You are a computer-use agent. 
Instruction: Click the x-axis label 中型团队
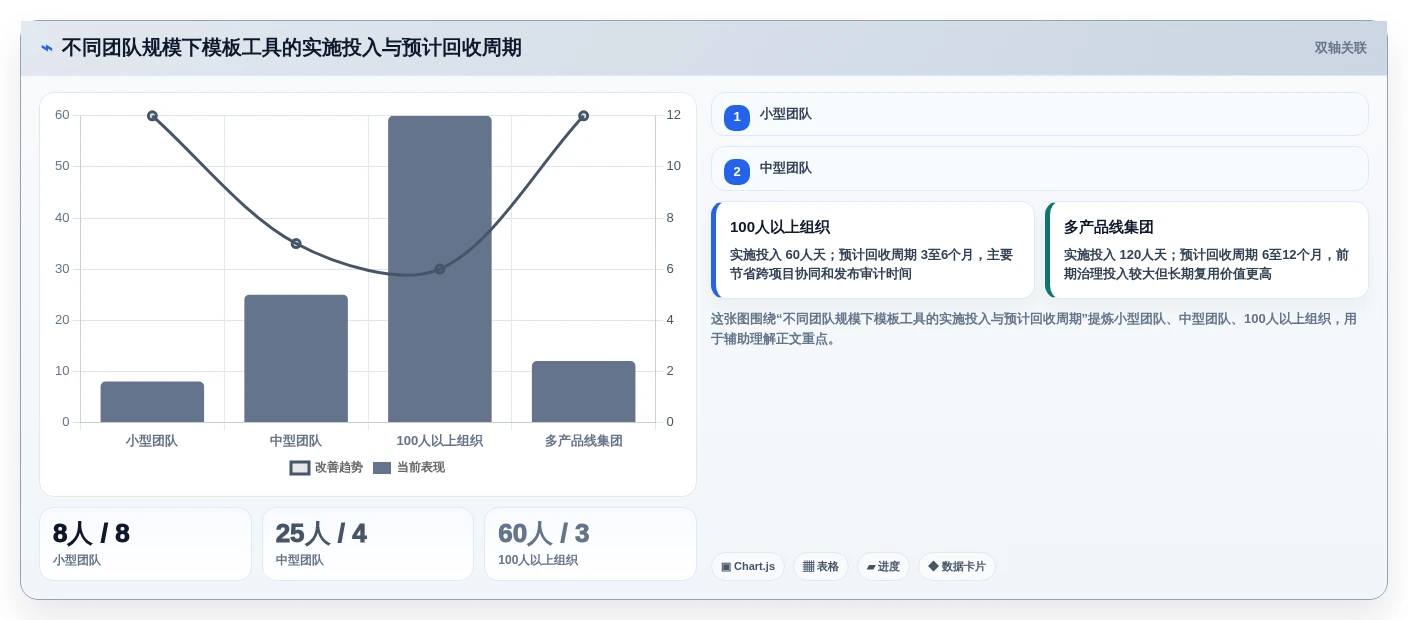(x=296, y=441)
